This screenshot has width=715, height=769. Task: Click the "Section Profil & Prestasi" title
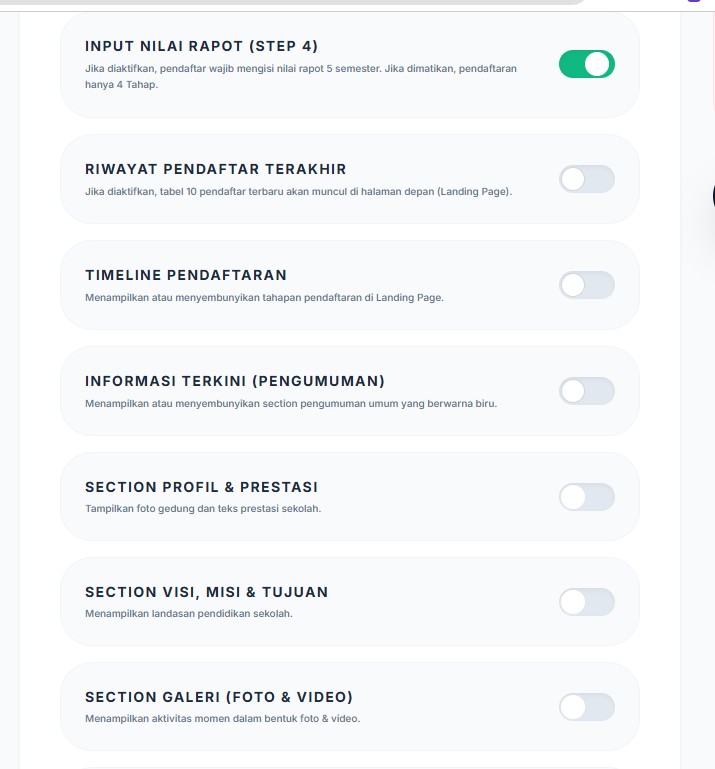coord(201,487)
